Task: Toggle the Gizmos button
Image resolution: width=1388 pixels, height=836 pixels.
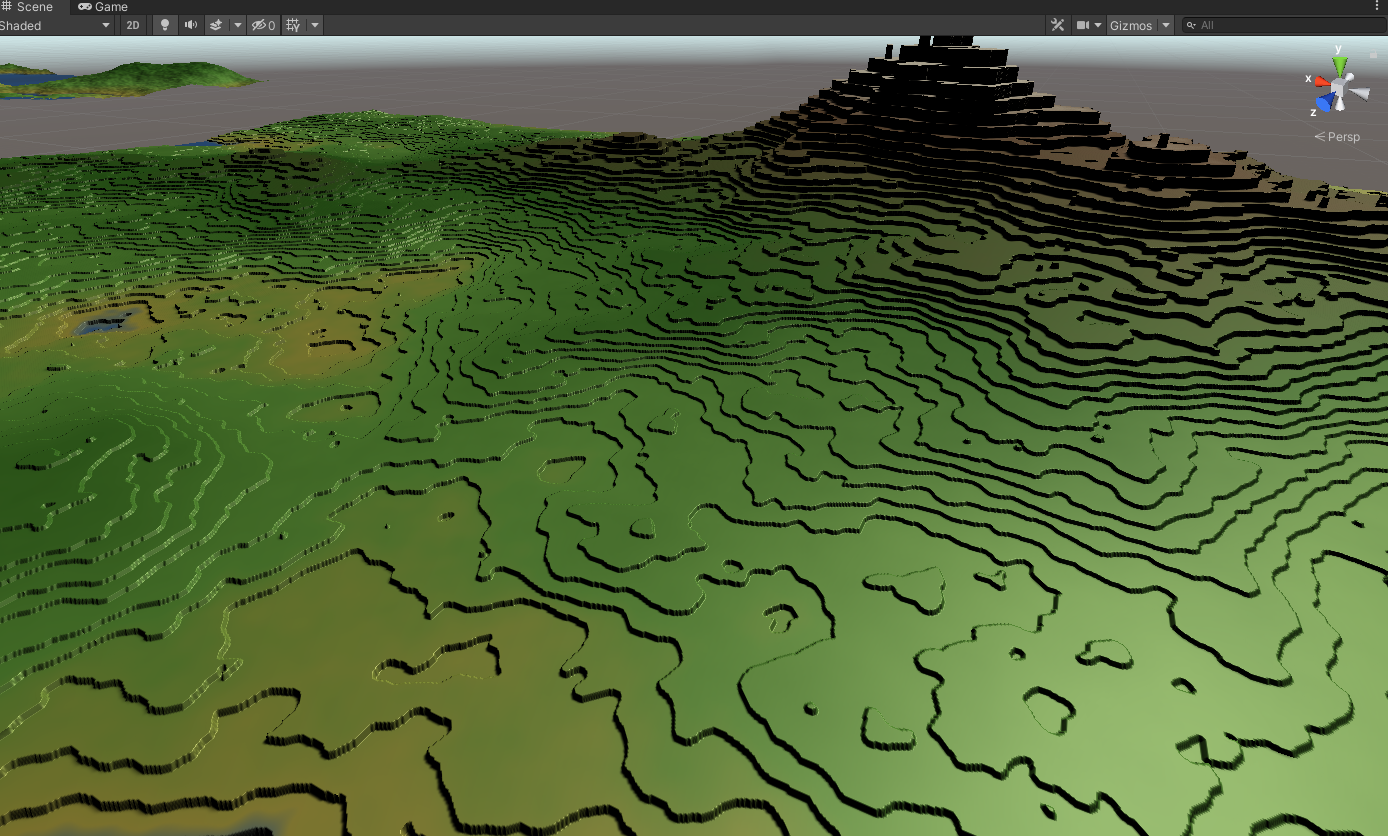Action: pyautogui.click(x=1130, y=25)
